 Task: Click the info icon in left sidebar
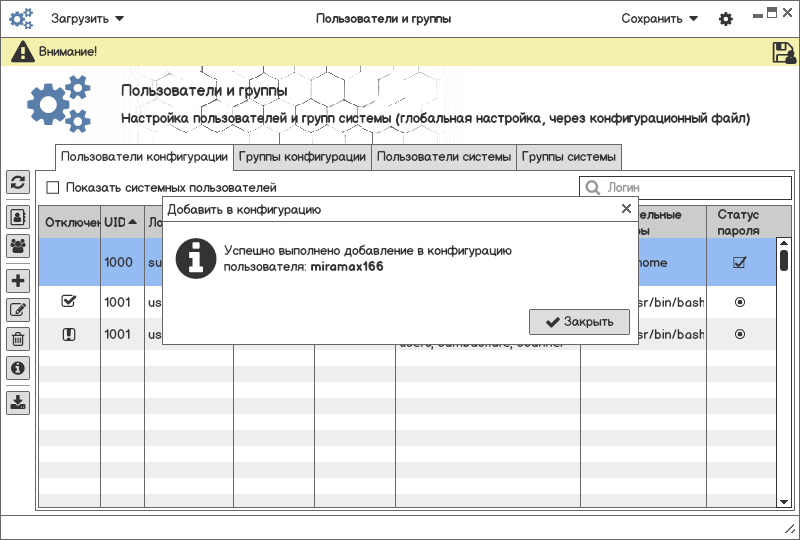18,368
